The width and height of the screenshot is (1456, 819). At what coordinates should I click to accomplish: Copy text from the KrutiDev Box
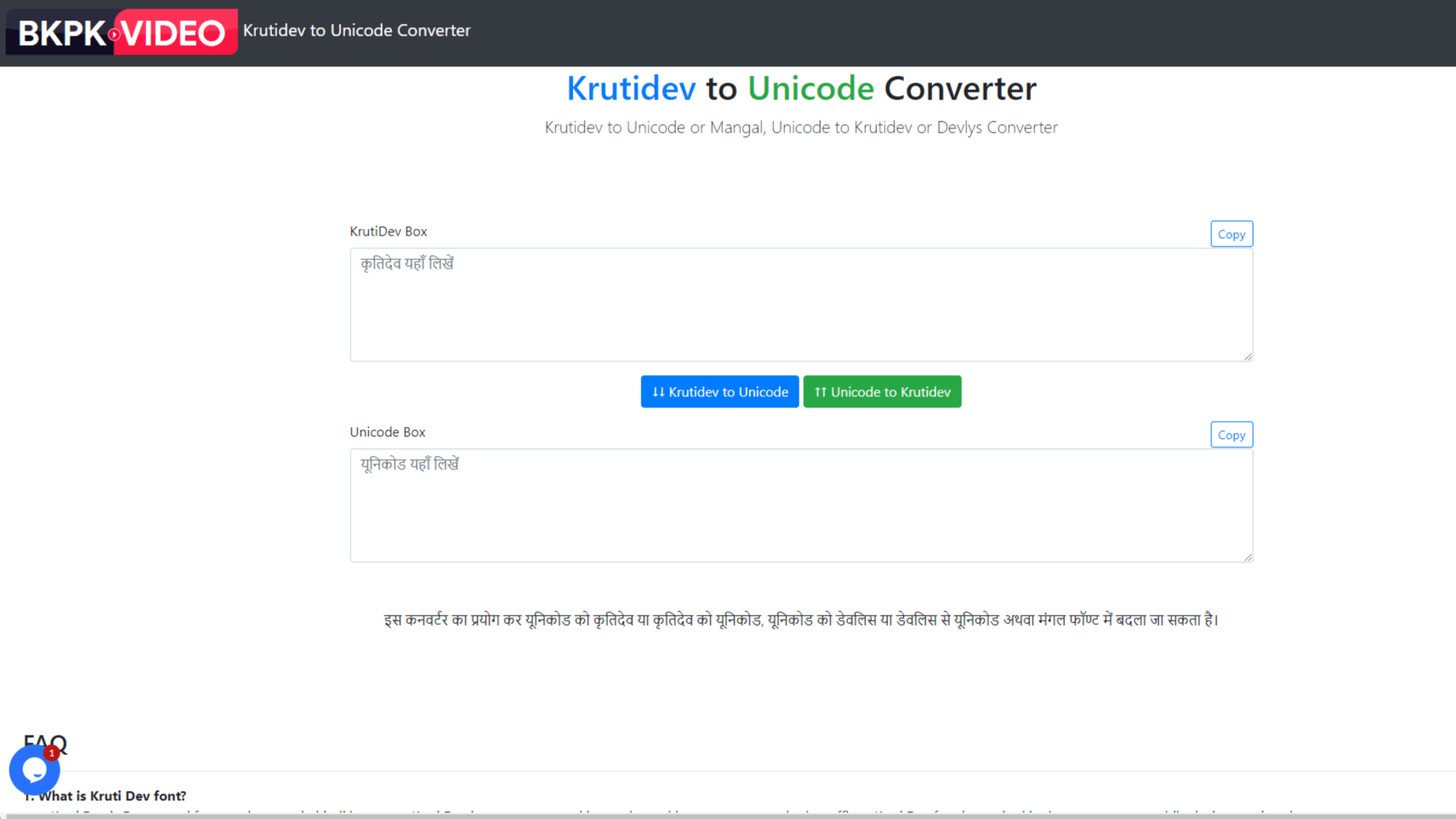1231,233
